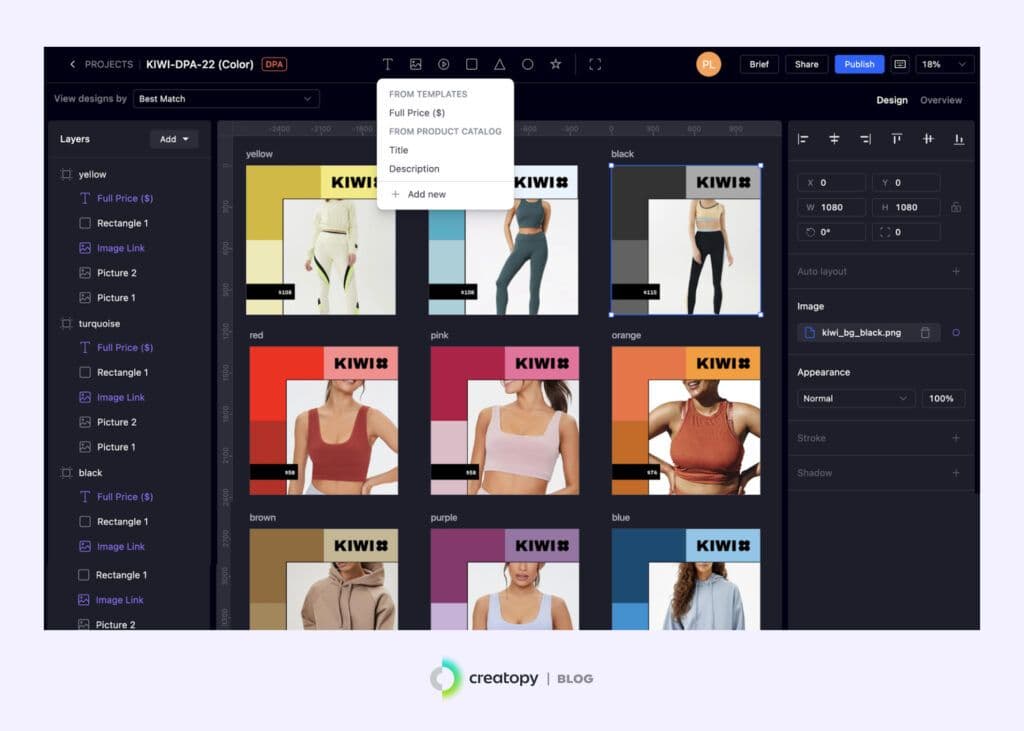The width and height of the screenshot is (1024, 731).
Task: Open the Brief panel
Action: 759,63
